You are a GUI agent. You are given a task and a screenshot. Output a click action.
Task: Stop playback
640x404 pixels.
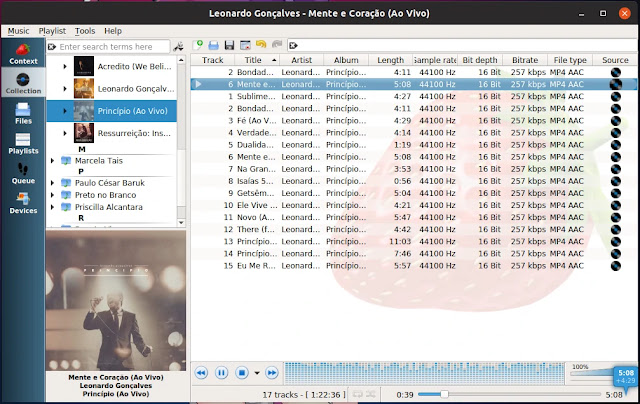pyautogui.click(x=242, y=373)
